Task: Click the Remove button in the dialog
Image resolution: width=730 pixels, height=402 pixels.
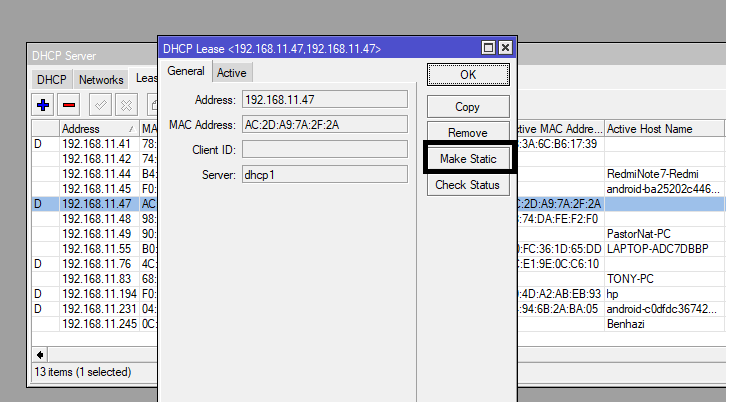Action: 467,133
